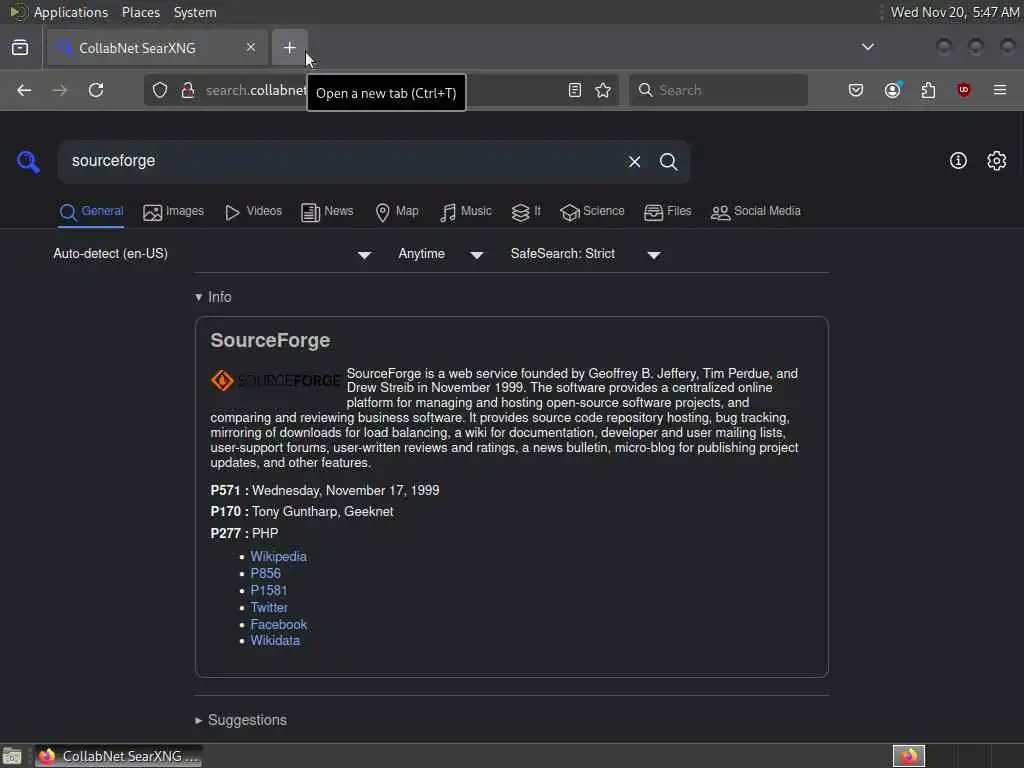Click the SearXNG logo magnifier

28,161
